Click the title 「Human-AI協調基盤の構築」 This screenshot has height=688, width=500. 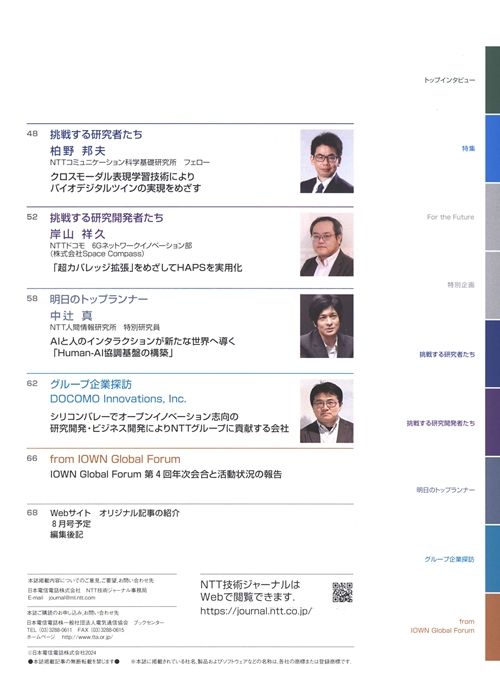tap(111, 353)
